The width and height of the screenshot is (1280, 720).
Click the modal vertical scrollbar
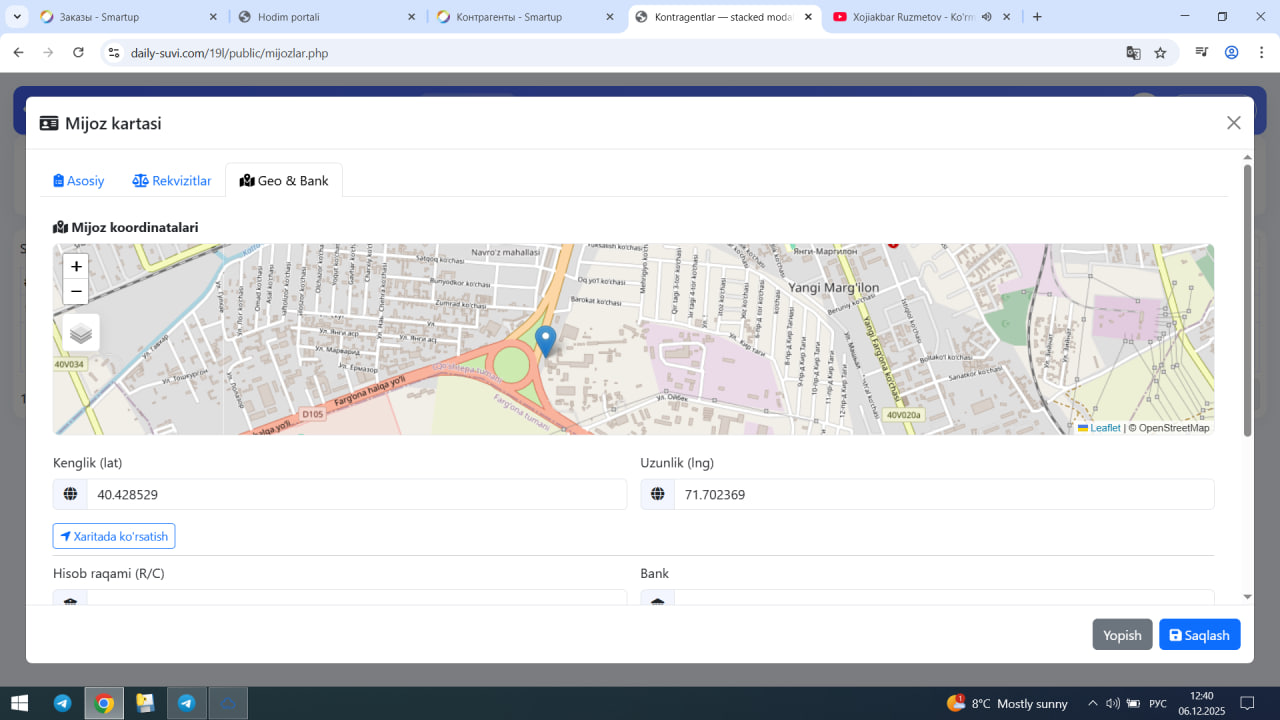1247,300
